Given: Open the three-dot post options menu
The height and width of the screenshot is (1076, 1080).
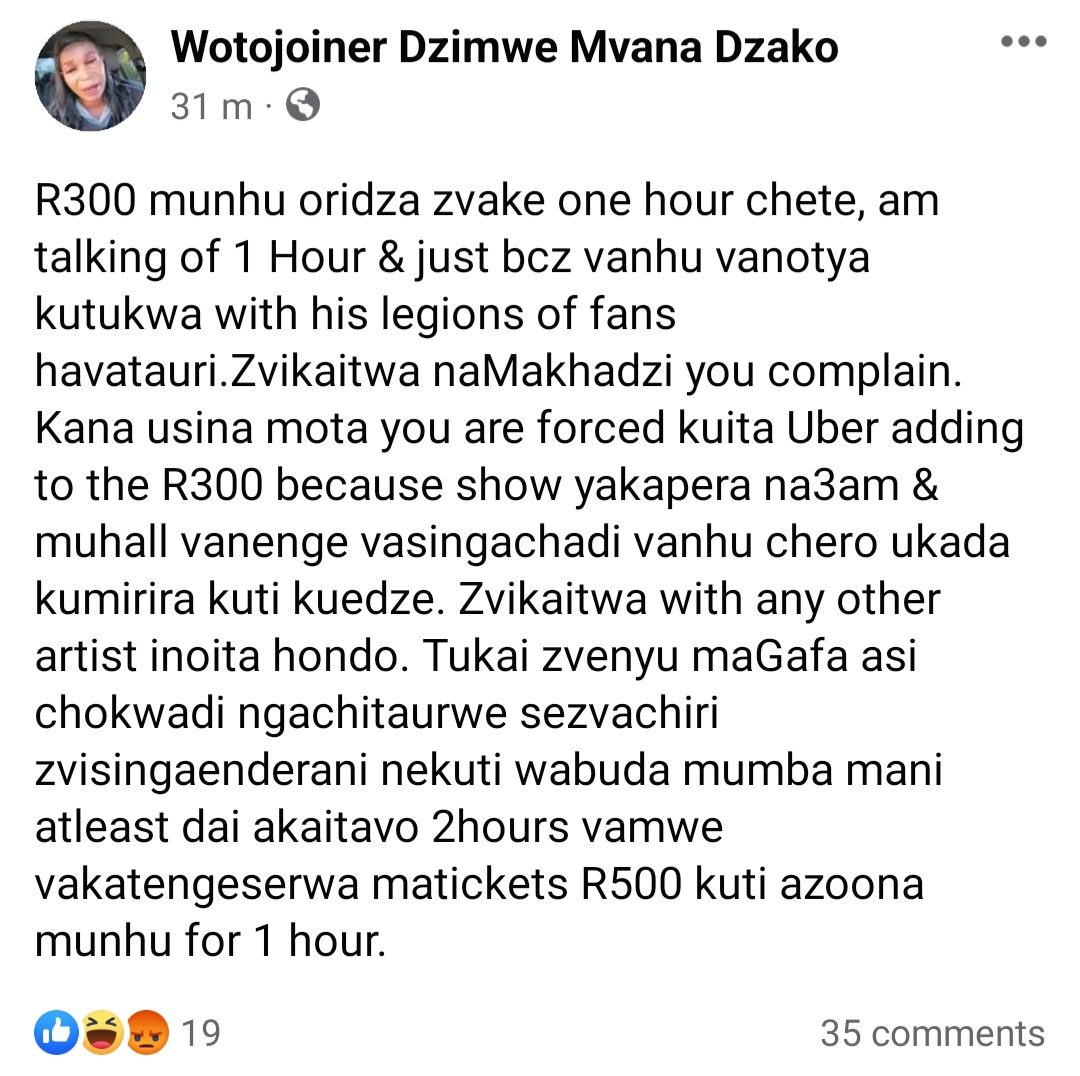Looking at the screenshot, I should [x=1024, y=42].
